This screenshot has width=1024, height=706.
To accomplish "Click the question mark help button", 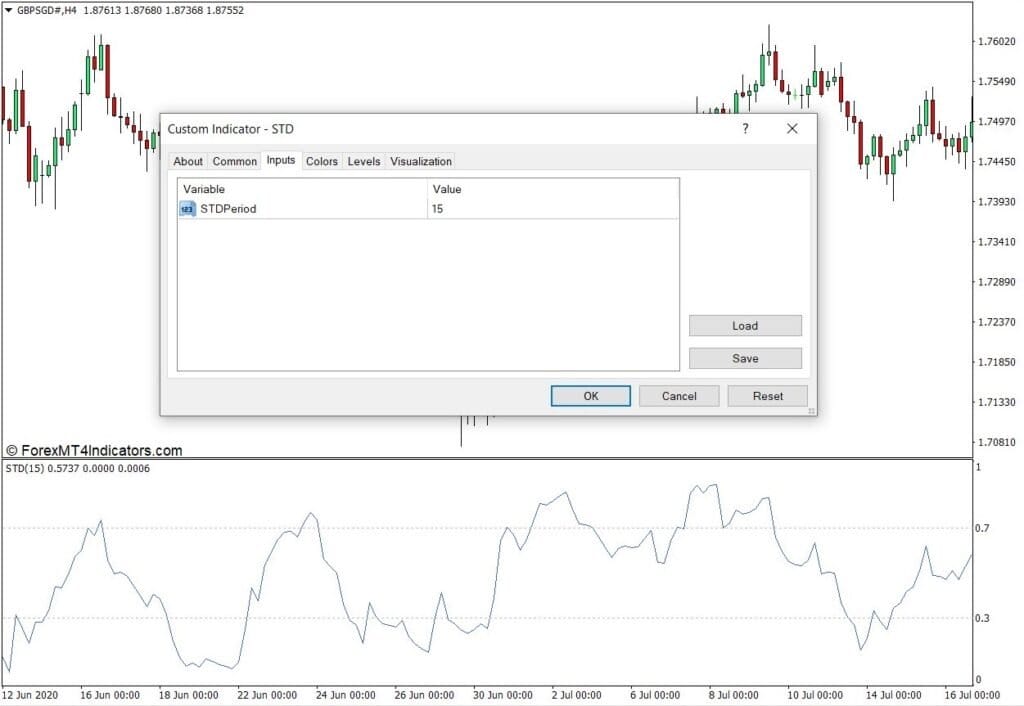I will [x=745, y=129].
